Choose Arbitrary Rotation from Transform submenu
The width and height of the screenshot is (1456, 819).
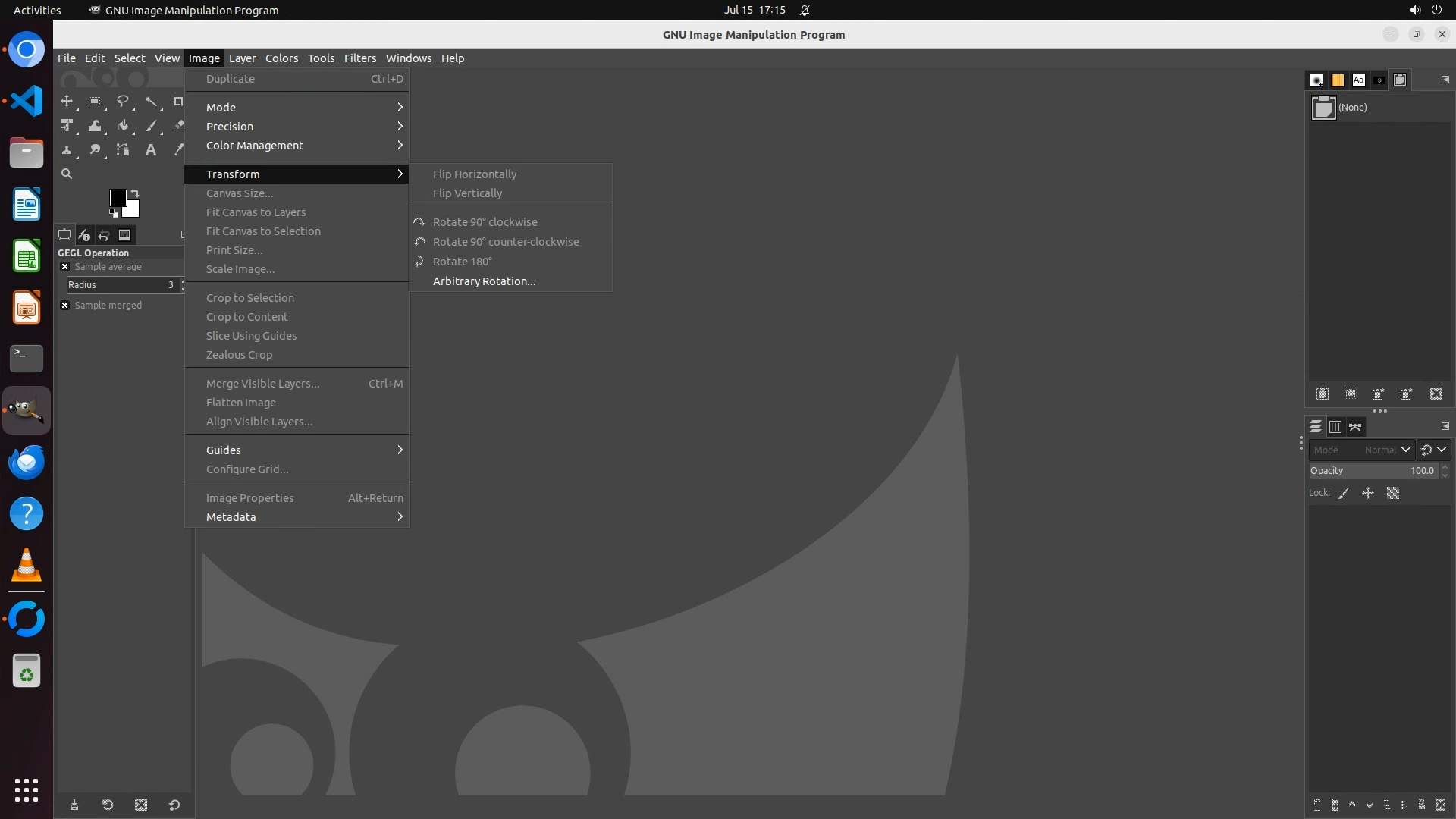point(484,281)
